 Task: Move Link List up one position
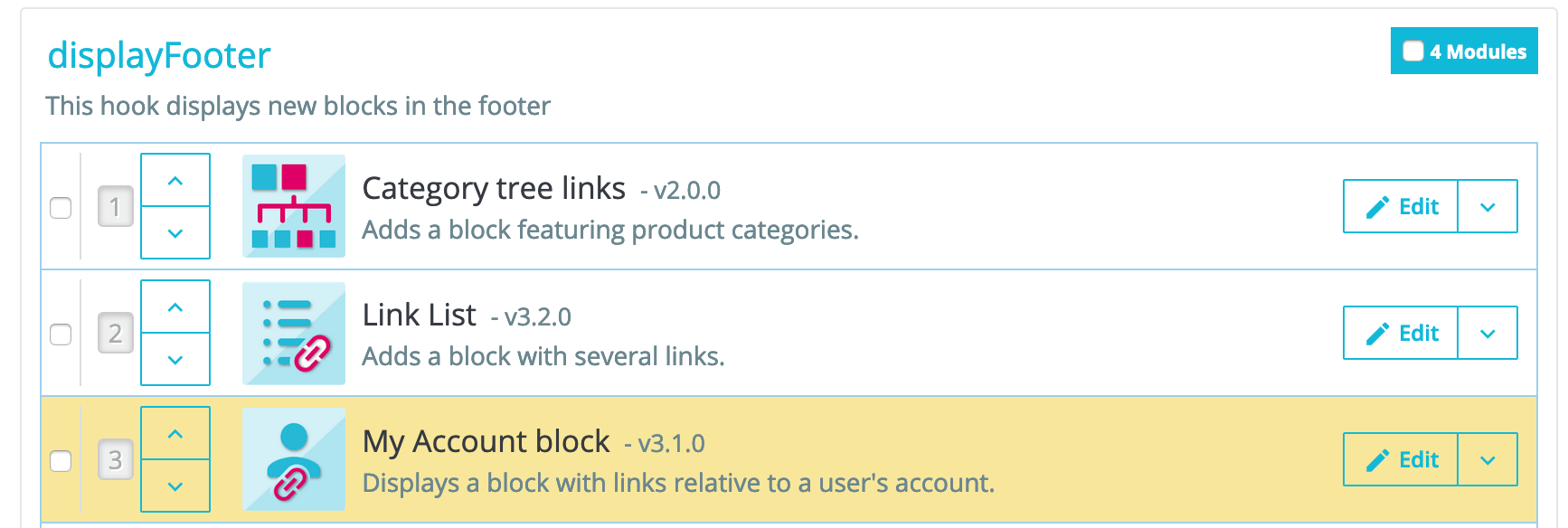pos(175,306)
